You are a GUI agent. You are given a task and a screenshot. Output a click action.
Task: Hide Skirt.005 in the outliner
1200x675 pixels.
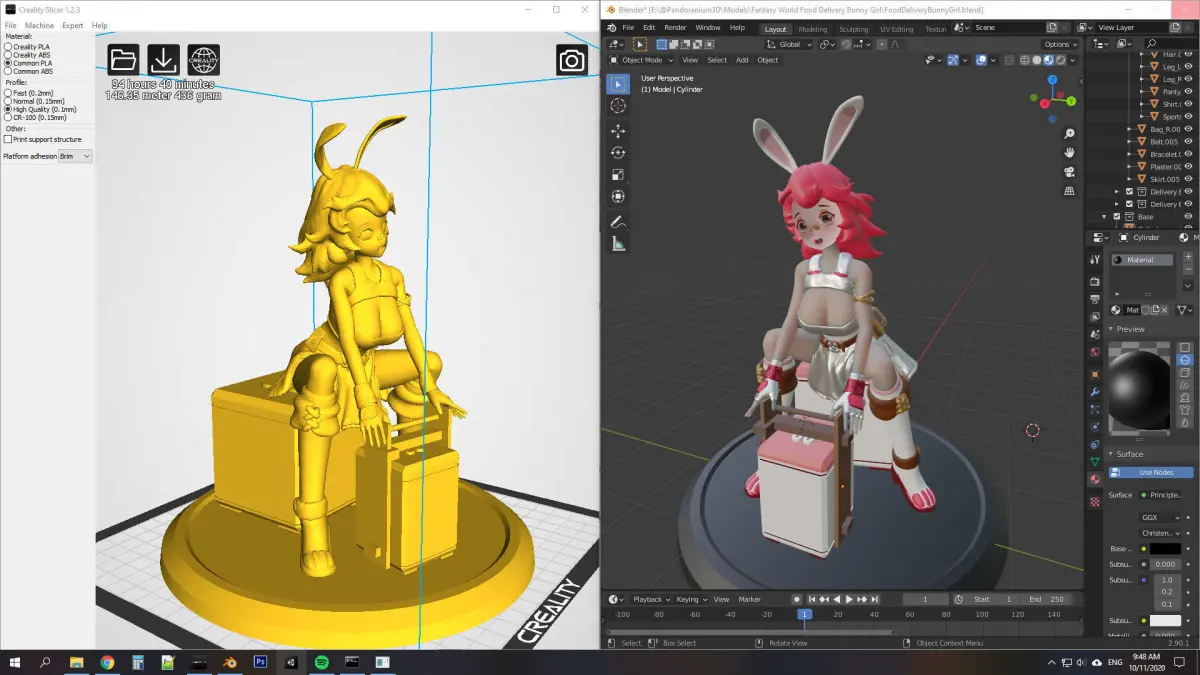tap(1188, 179)
